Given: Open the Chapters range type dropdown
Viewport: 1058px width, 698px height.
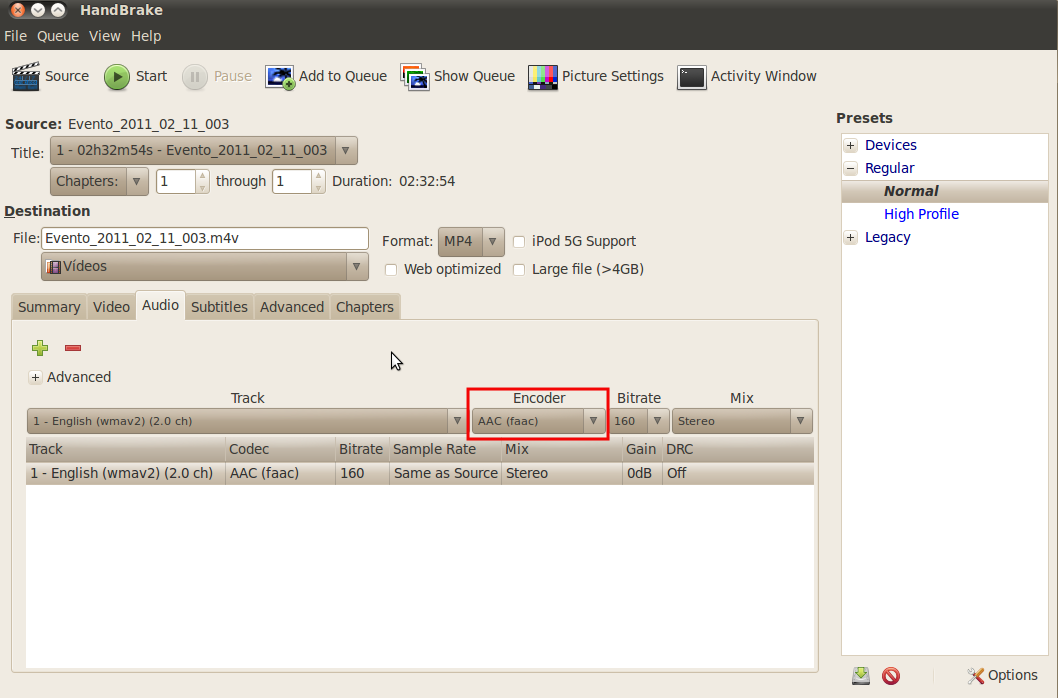Looking at the screenshot, I should pos(99,182).
